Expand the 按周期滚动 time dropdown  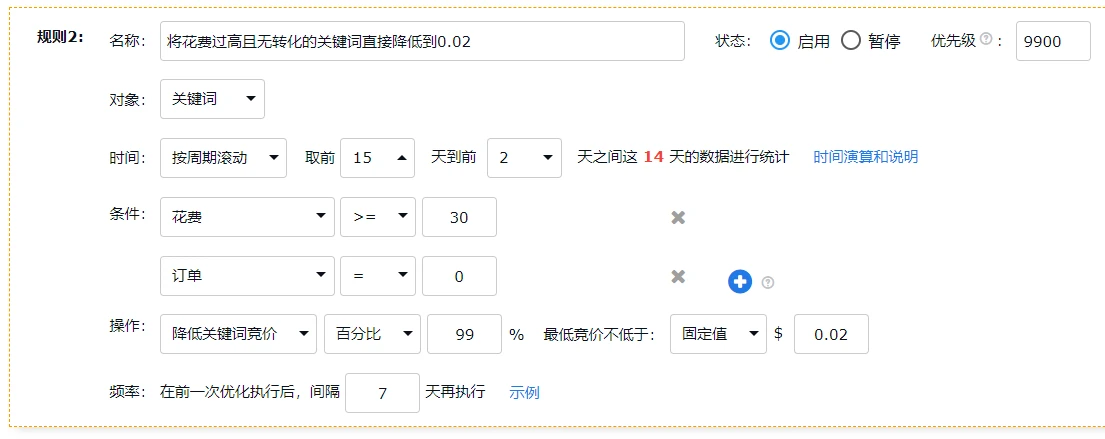tap(222, 158)
